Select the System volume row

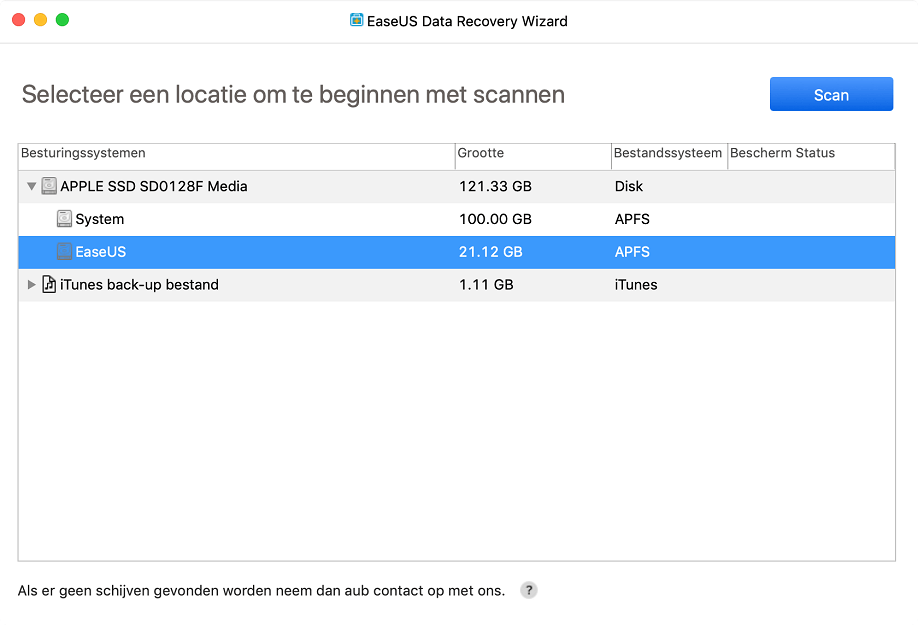point(457,219)
